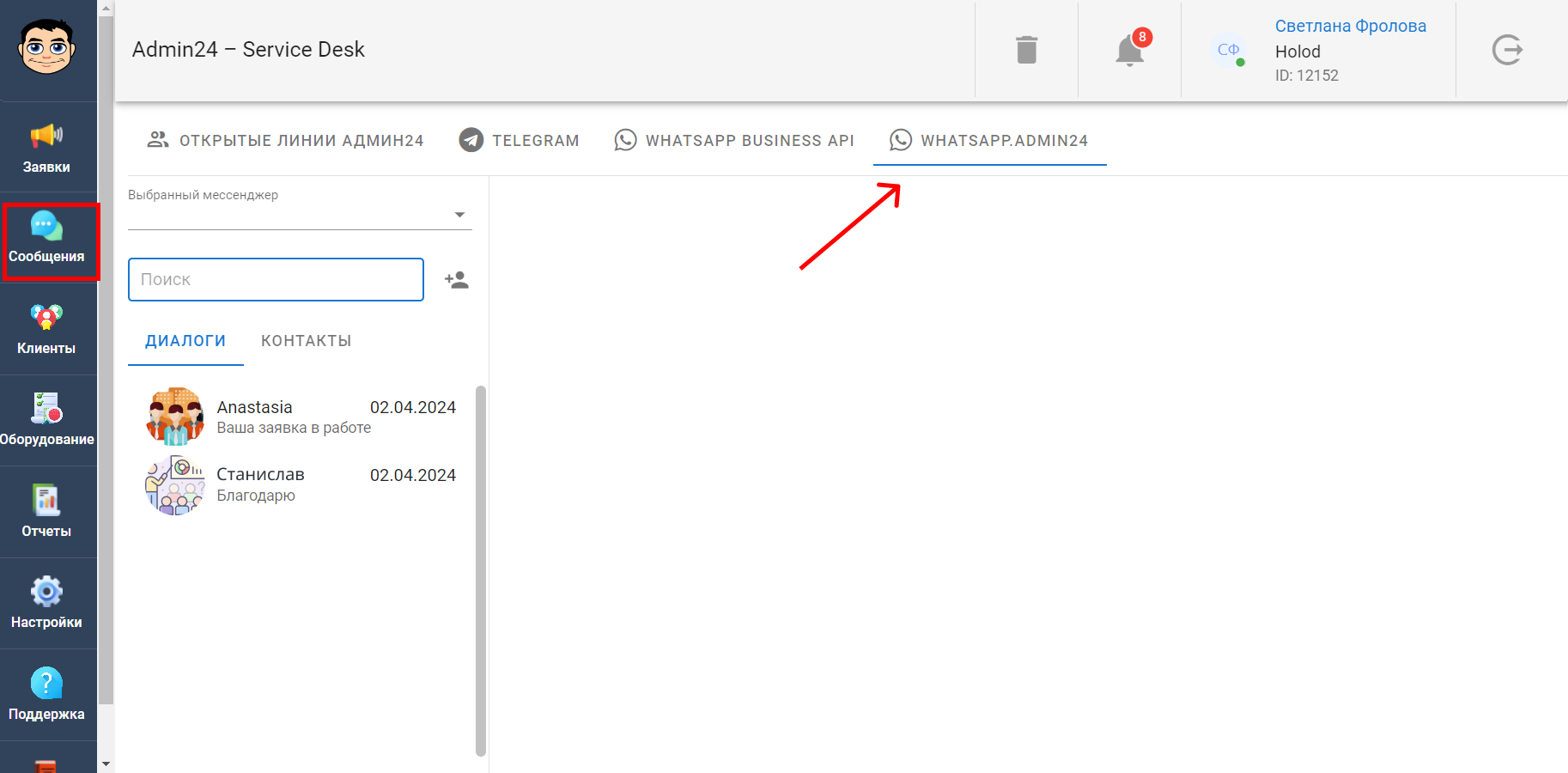1568x773 pixels.
Task: Expand the Выбранный мессенджер dropdown
Action: tap(300, 215)
